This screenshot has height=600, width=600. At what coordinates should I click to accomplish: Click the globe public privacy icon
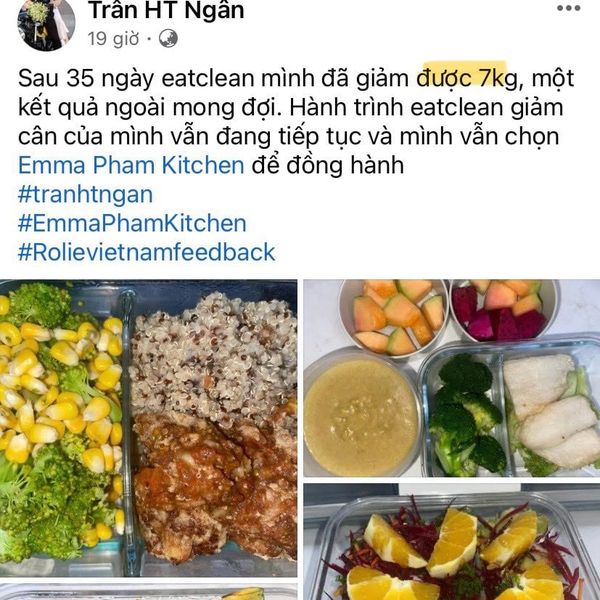coord(168,39)
